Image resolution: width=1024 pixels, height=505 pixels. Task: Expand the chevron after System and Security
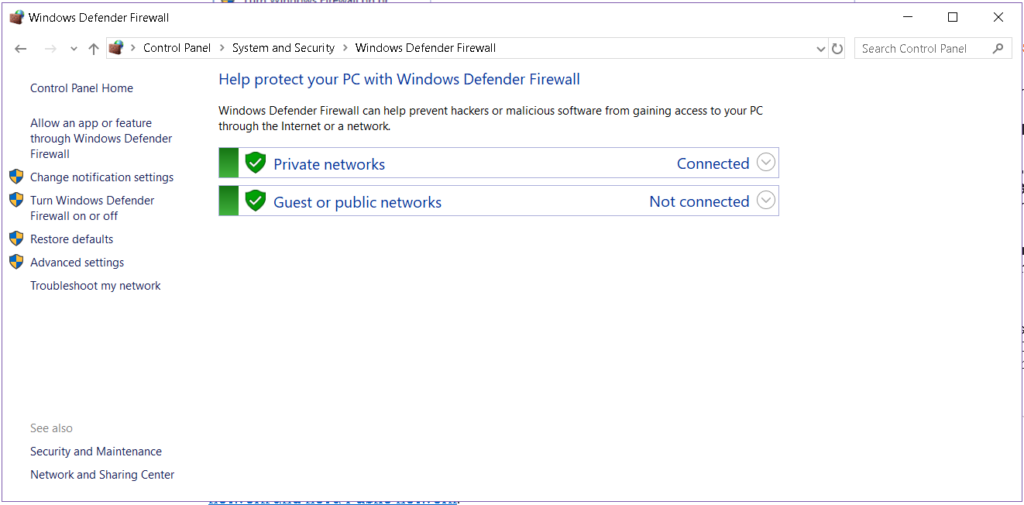[345, 48]
